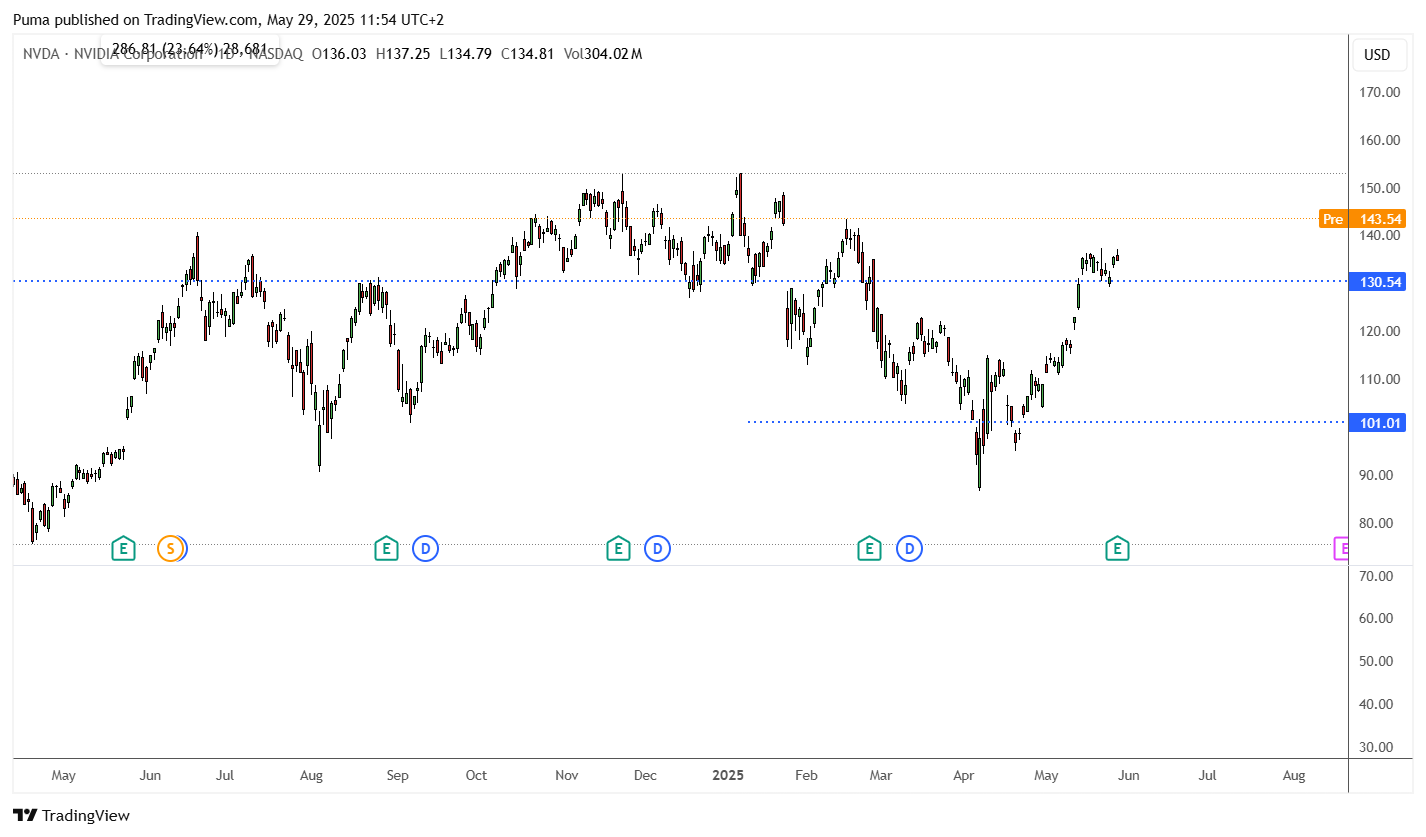
Task: Open the USD currency selector
Action: coord(1377,55)
